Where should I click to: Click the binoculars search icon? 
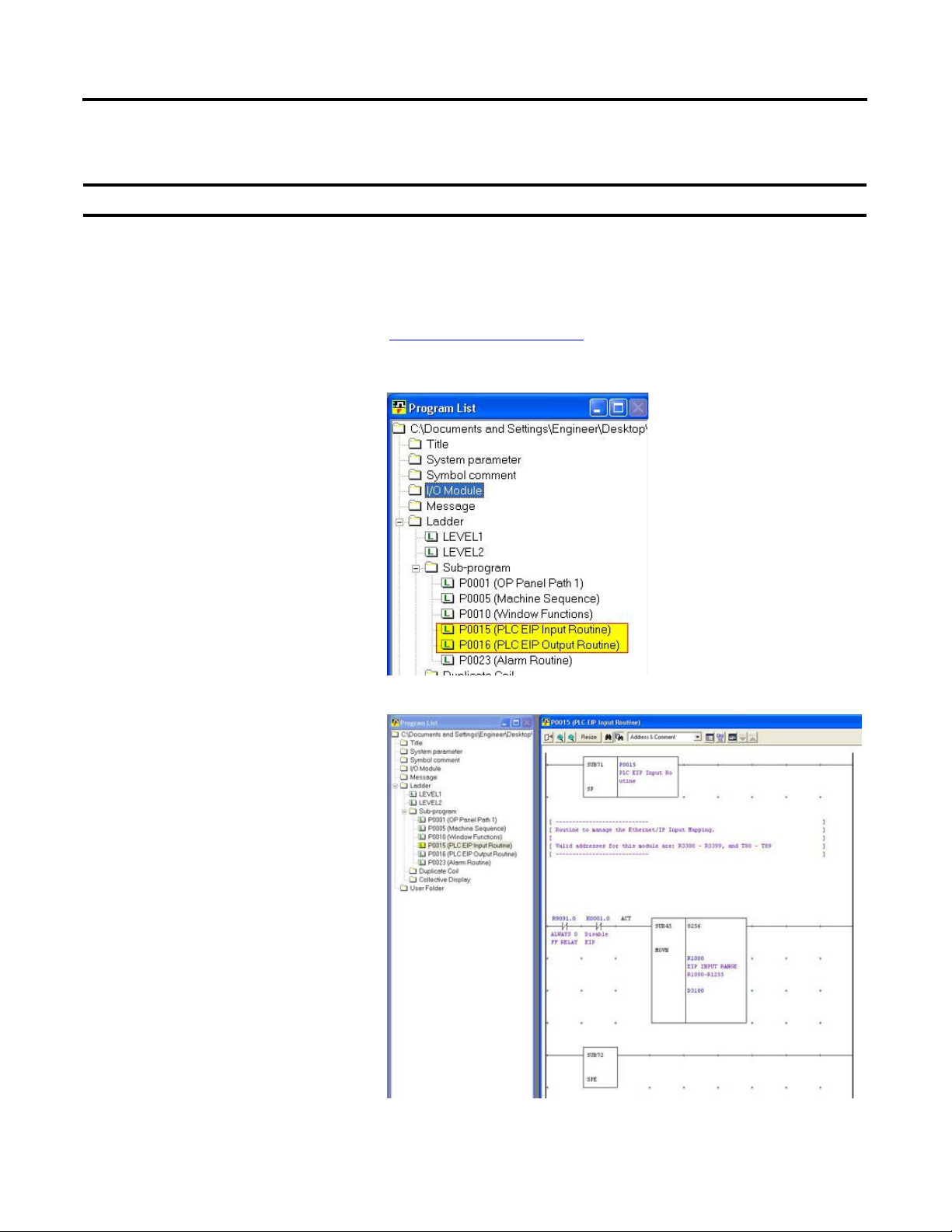[609, 737]
